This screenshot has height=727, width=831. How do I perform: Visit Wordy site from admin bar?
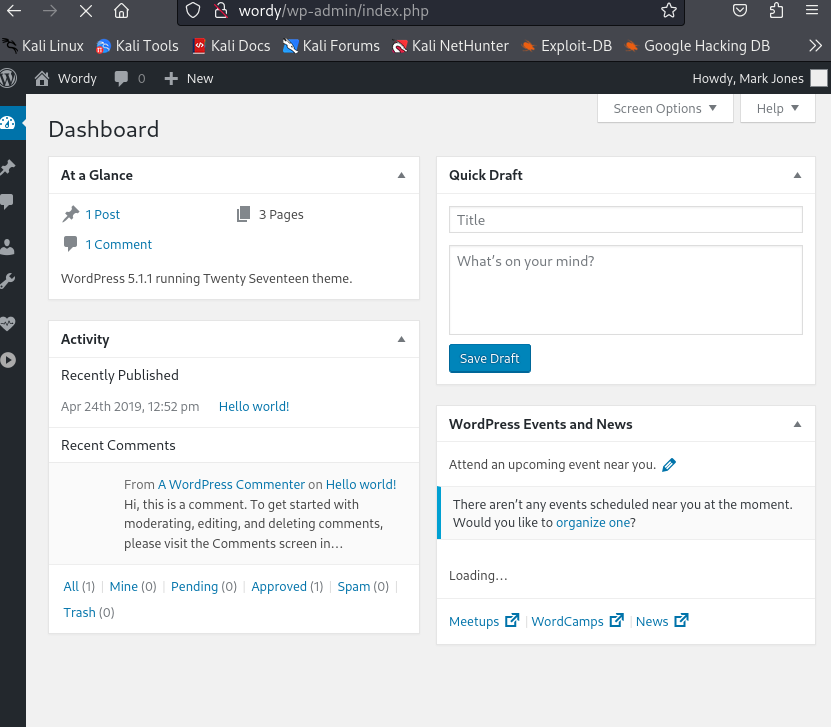(x=66, y=78)
